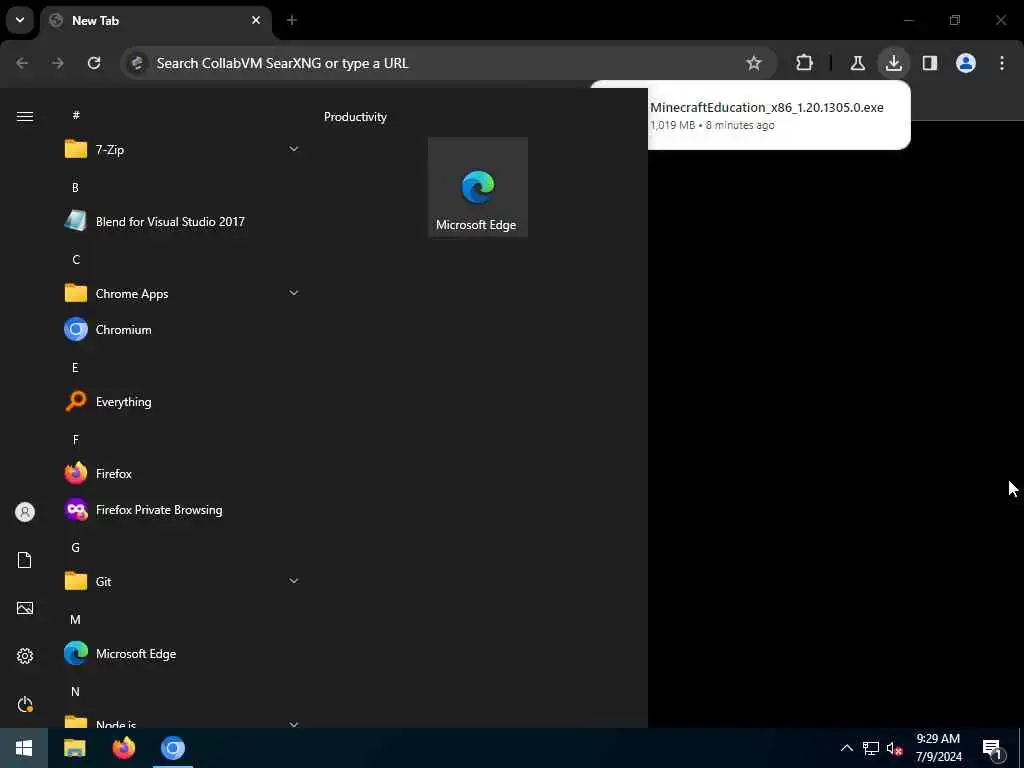Select the letter N section header
This screenshot has height=768, width=1024.
[75, 691]
